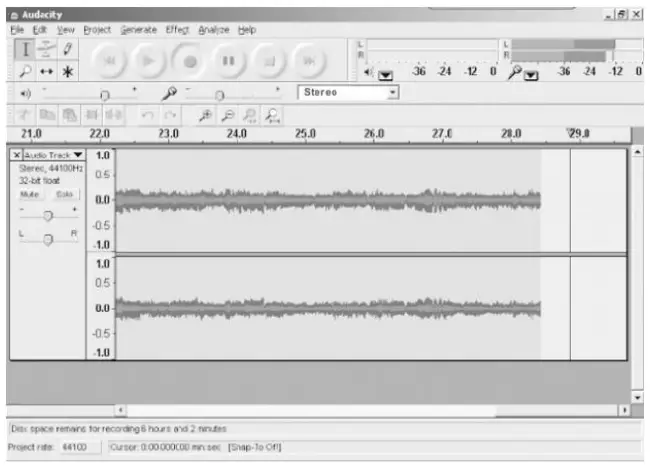Click the 25.0 mark on timeline ruler

point(306,133)
